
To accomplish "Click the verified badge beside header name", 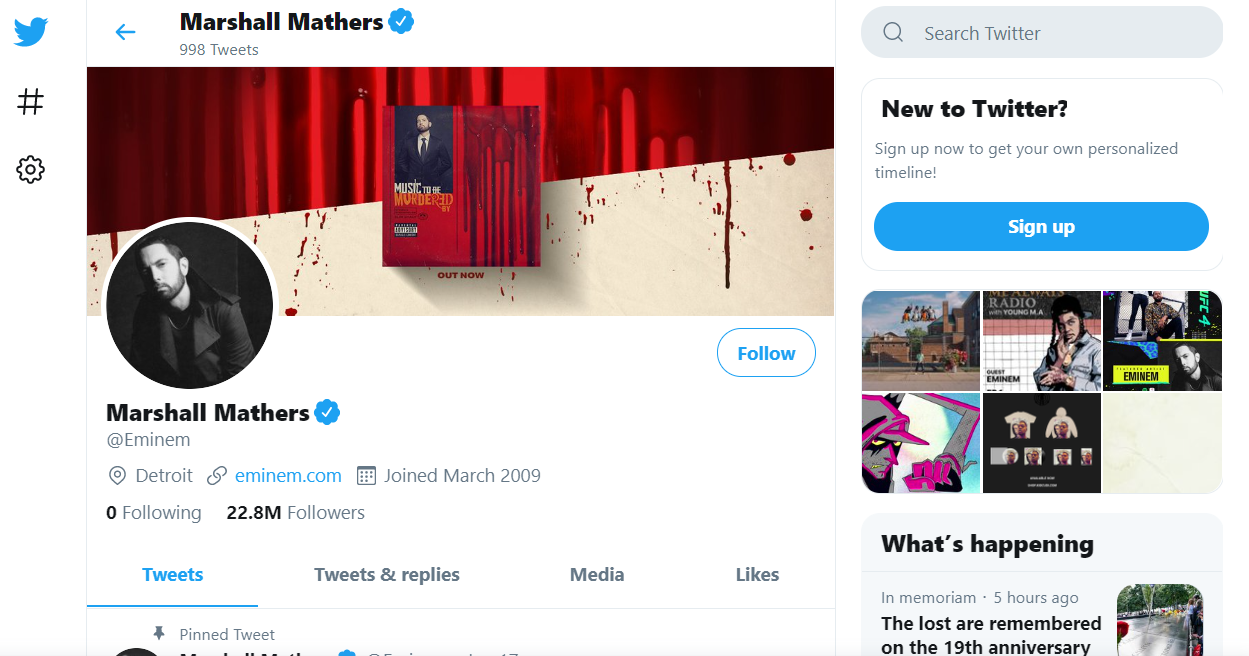I will point(401,21).
